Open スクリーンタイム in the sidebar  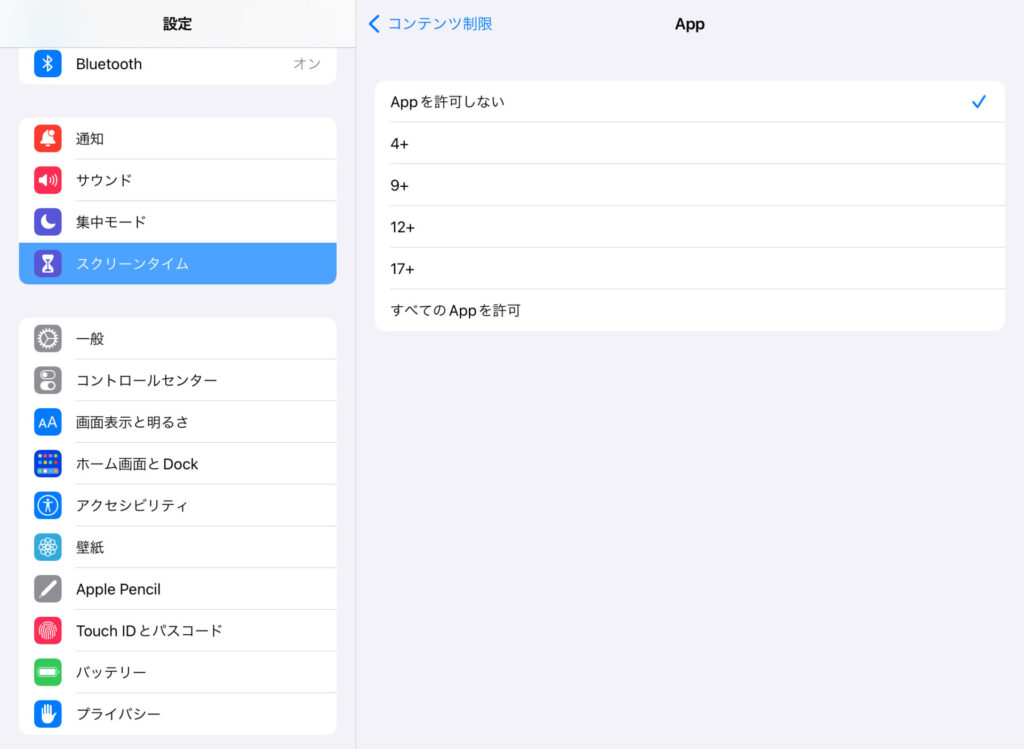point(178,264)
